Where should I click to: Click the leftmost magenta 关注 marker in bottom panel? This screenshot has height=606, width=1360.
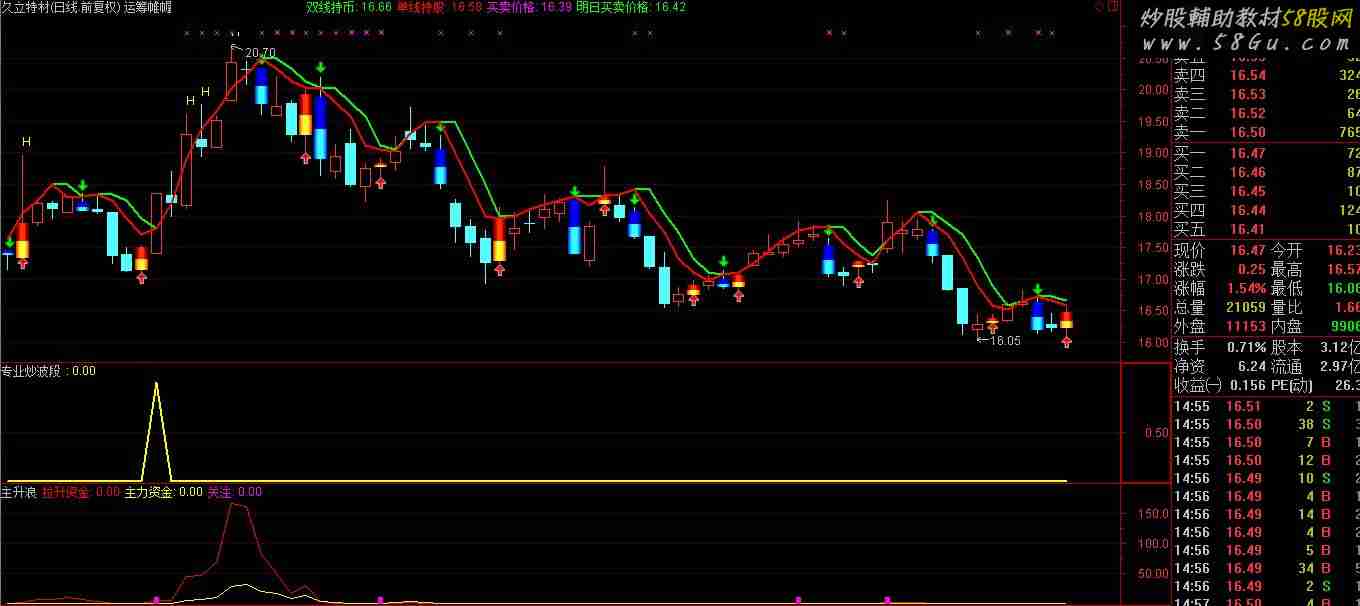pyautogui.click(x=156, y=600)
